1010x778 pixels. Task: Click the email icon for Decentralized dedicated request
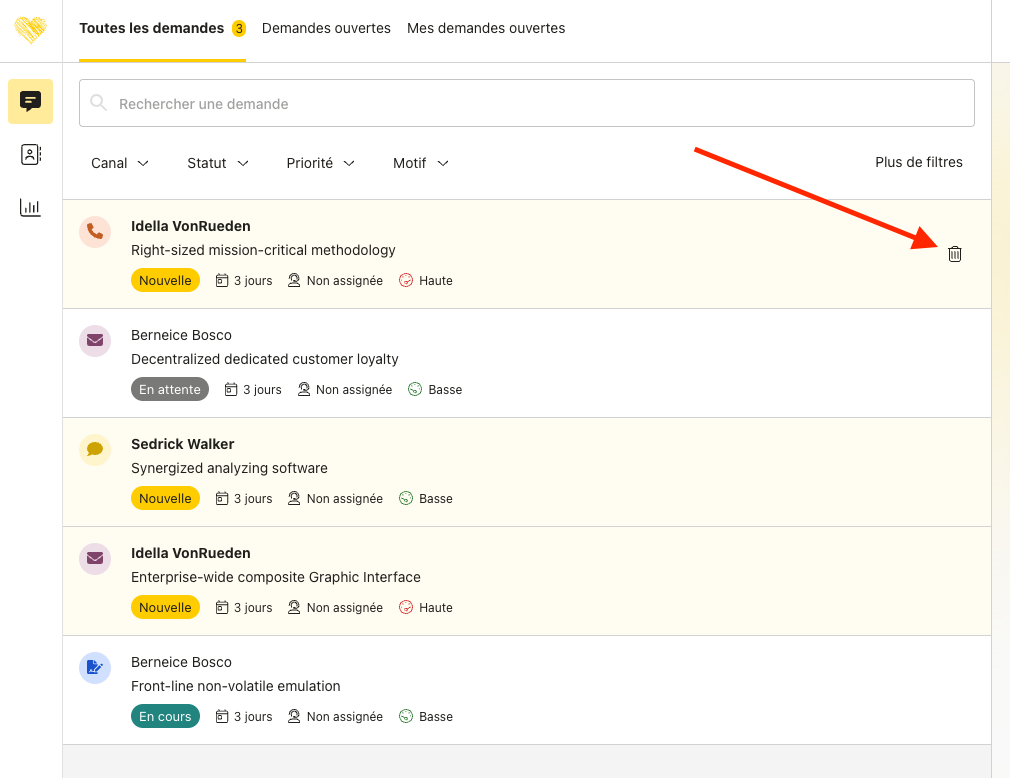click(95, 341)
